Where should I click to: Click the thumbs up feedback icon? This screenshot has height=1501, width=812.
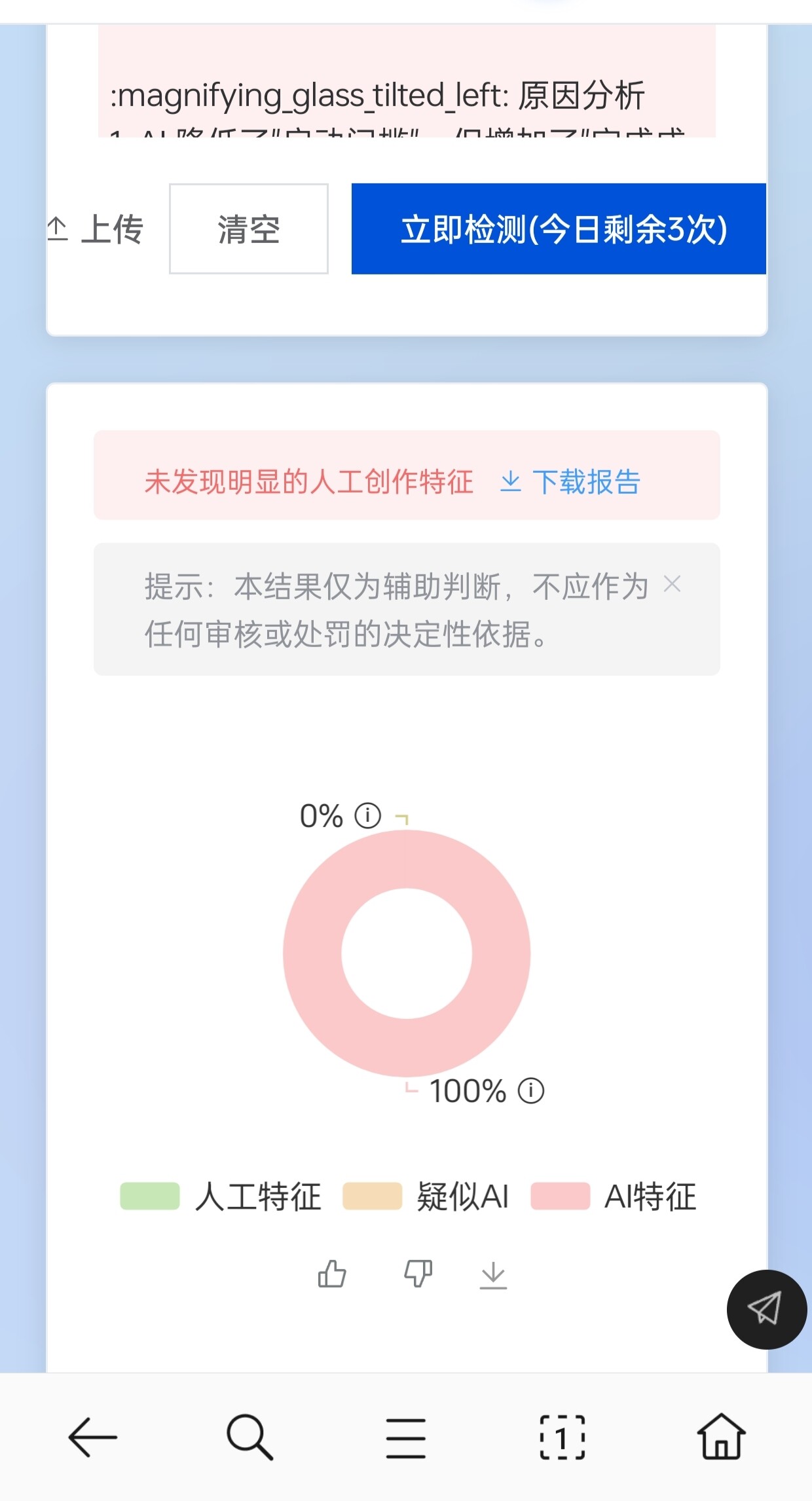click(x=332, y=1274)
